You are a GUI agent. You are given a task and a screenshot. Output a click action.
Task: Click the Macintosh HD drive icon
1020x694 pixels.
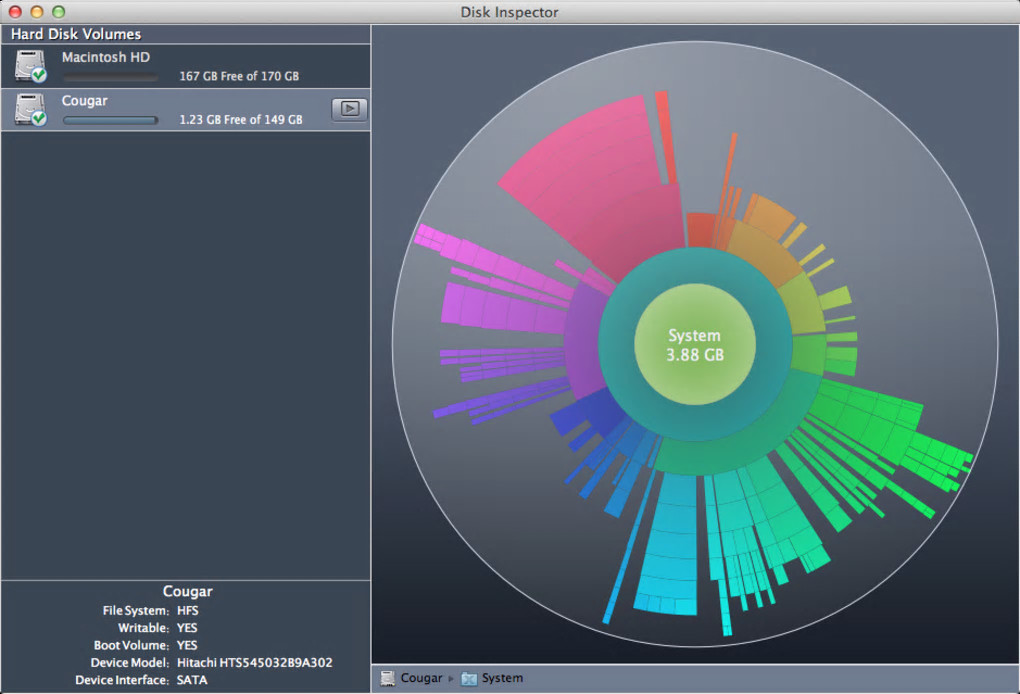click(31, 66)
